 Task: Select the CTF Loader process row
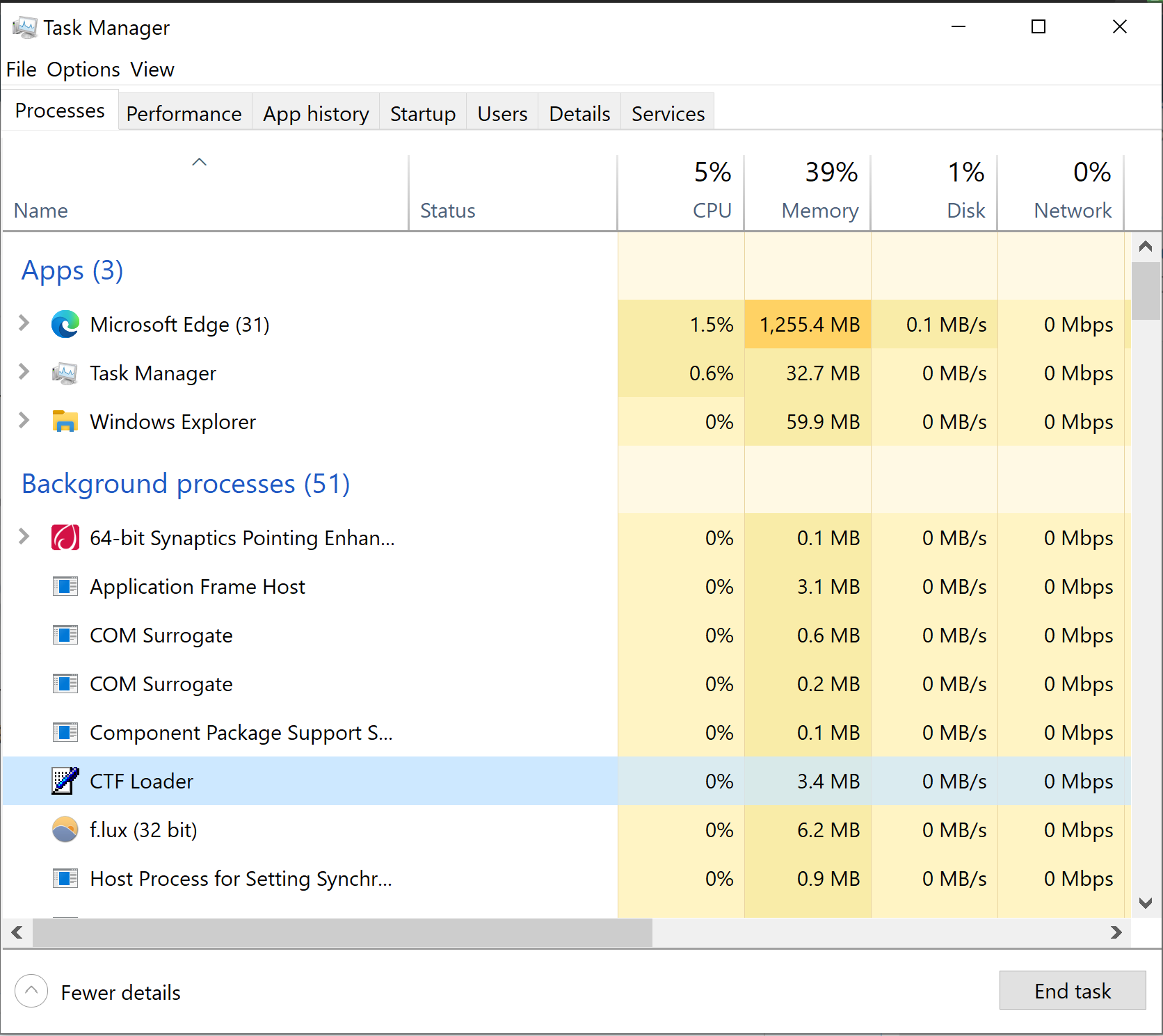tap(567, 781)
